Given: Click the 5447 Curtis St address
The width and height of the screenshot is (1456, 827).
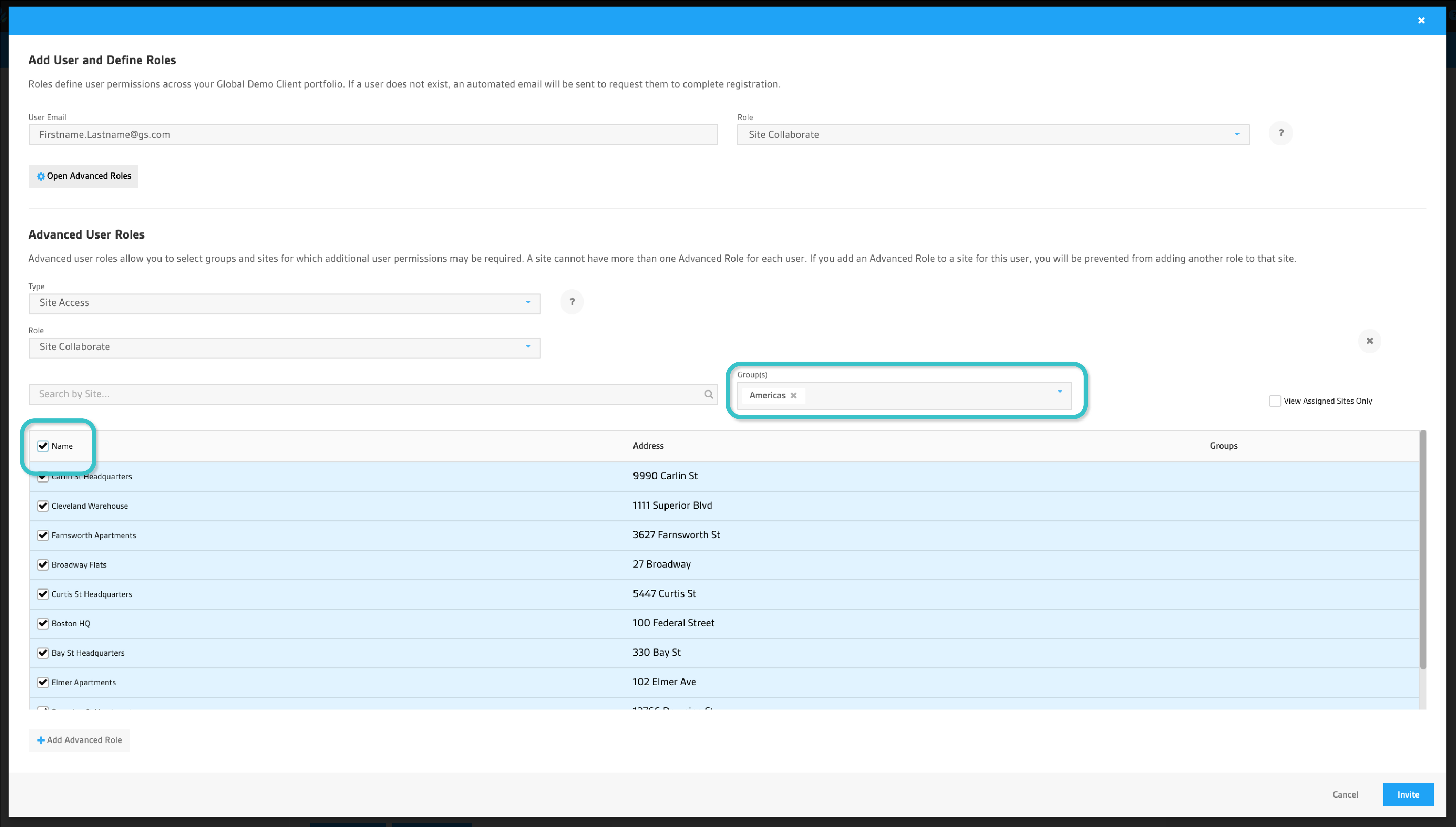Looking at the screenshot, I should pyautogui.click(x=664, y=594).
